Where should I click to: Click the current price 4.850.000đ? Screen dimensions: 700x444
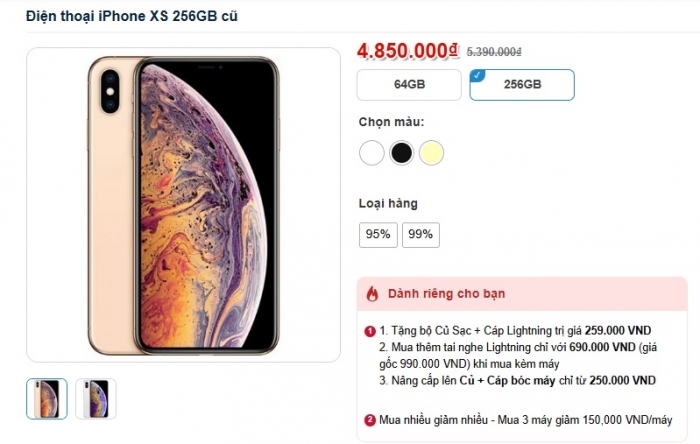(407, 50)
